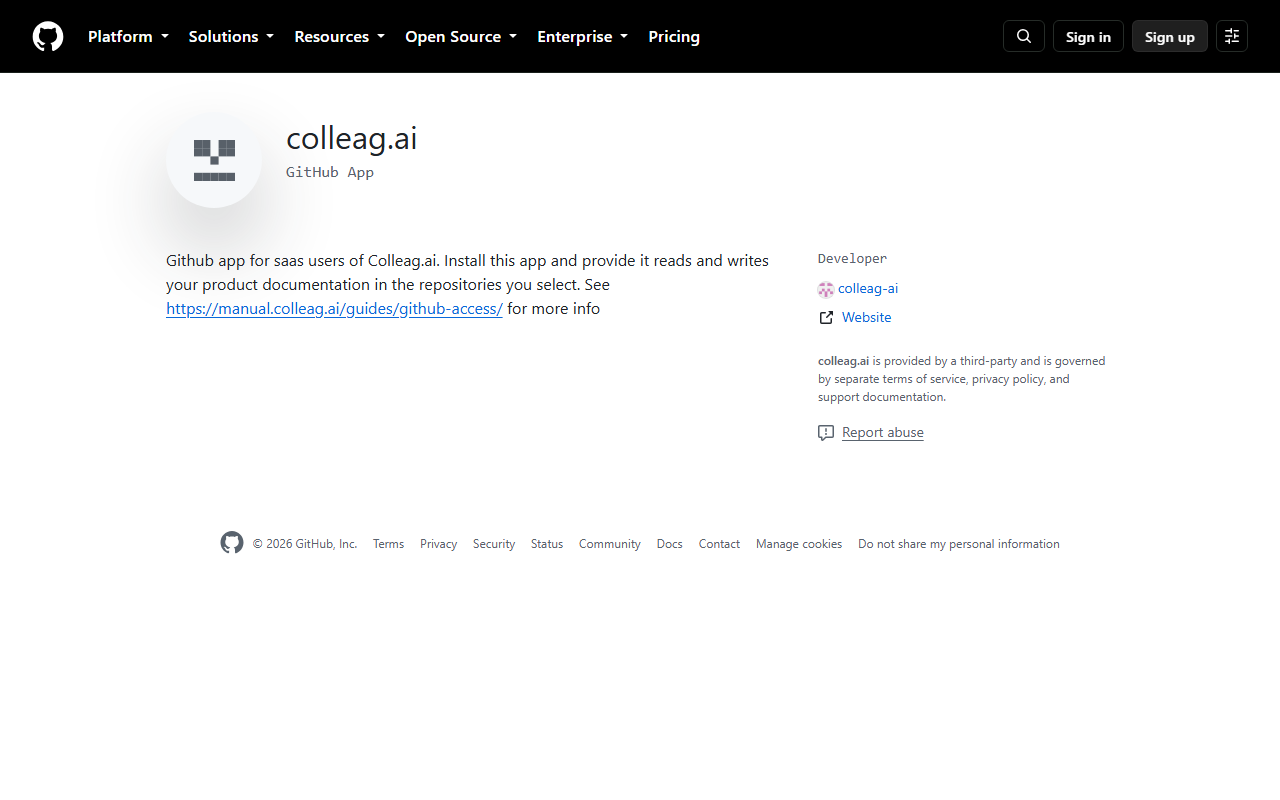Open the search magnifier button
Viewport: 1280px width, 800px height.
click(1024, 36)
